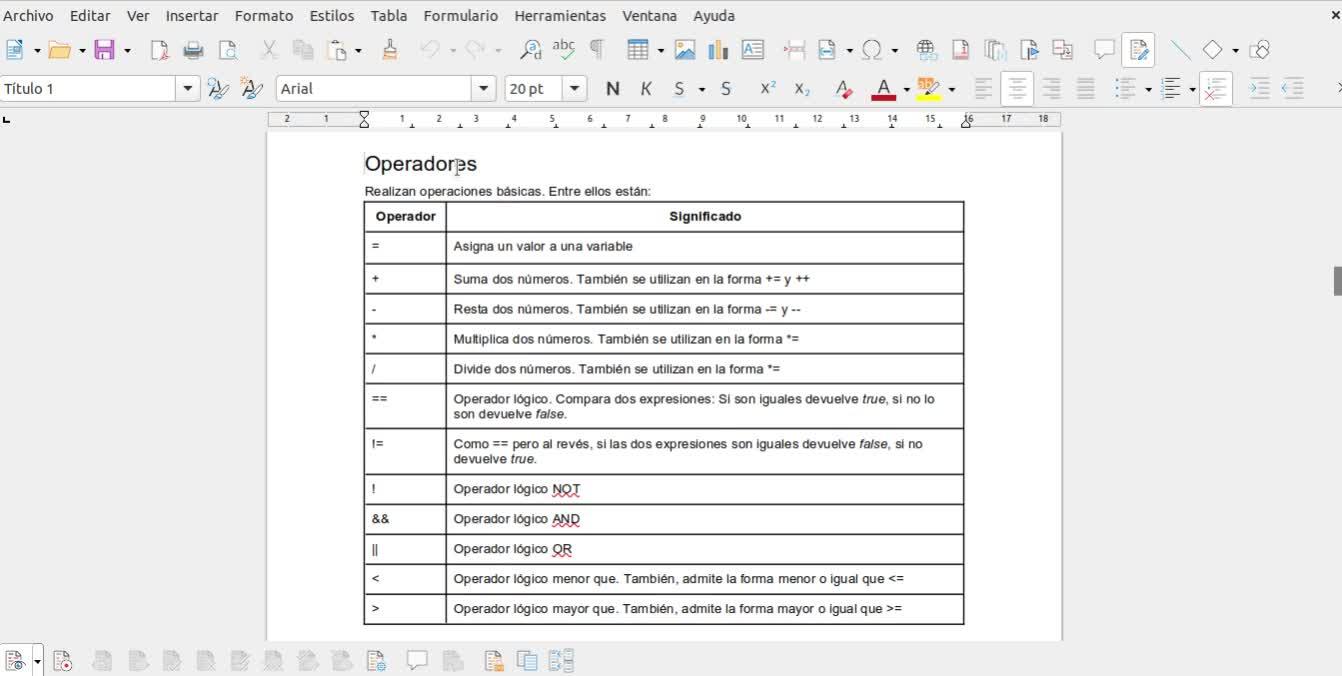Image resolution: width=1342 pixels, height=676 pixels.
Task: Apply the red font color swatch
Action: tap(883, 89)
